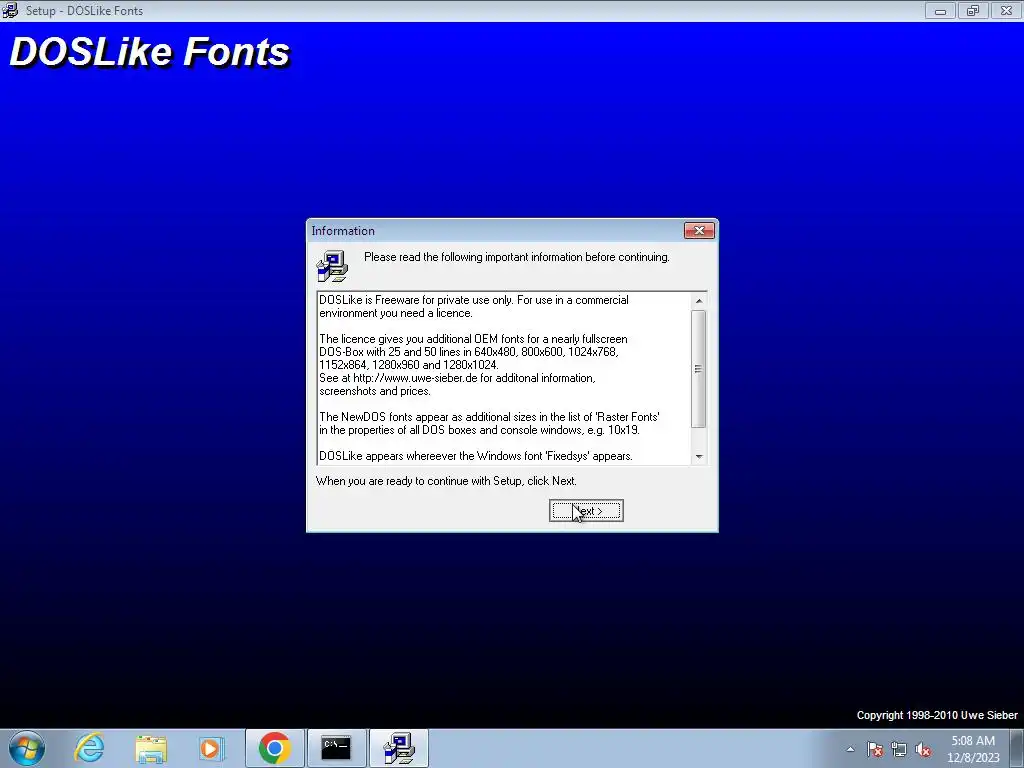Click the setup icon in main title bar
1024x768 pixels.
[10, 10]
